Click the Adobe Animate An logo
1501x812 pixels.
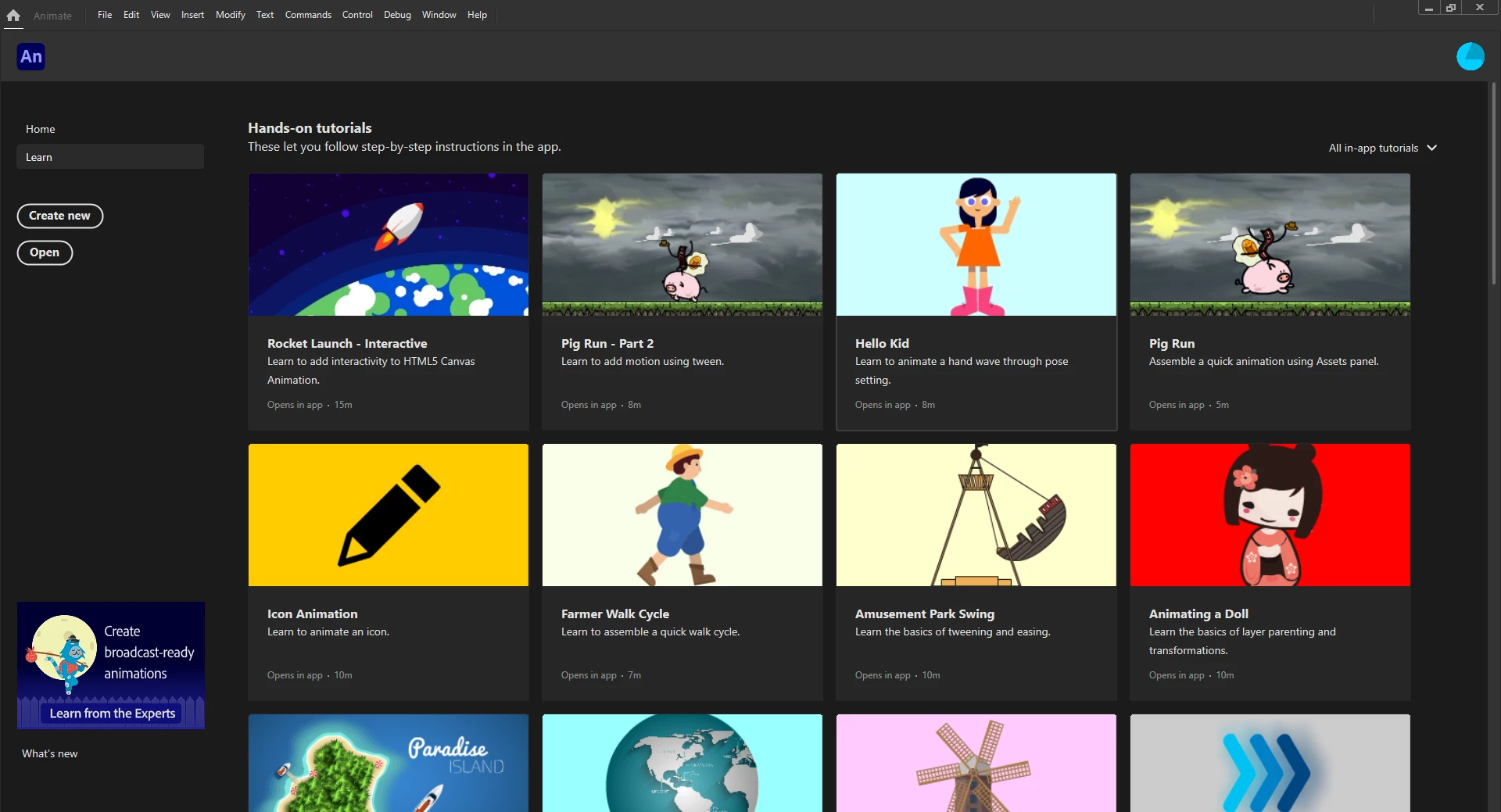pyautogui.click(x=31, y=56)
